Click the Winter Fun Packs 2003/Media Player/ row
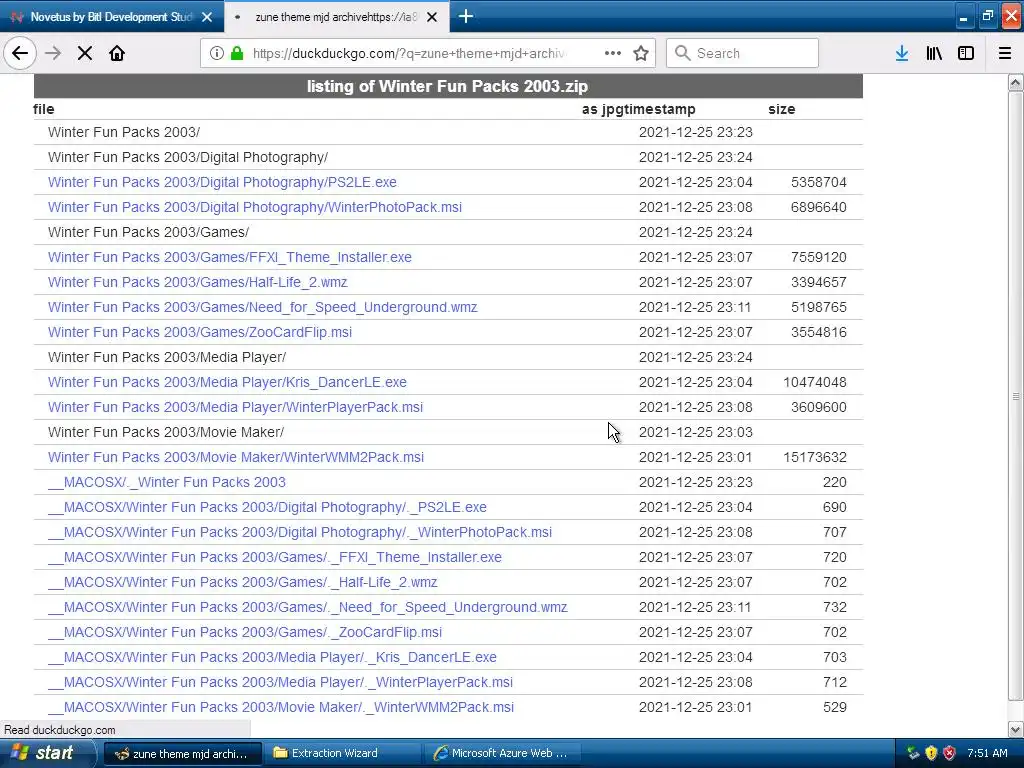This screenshot has width=1024, height=768. click(x=448, y=357)
